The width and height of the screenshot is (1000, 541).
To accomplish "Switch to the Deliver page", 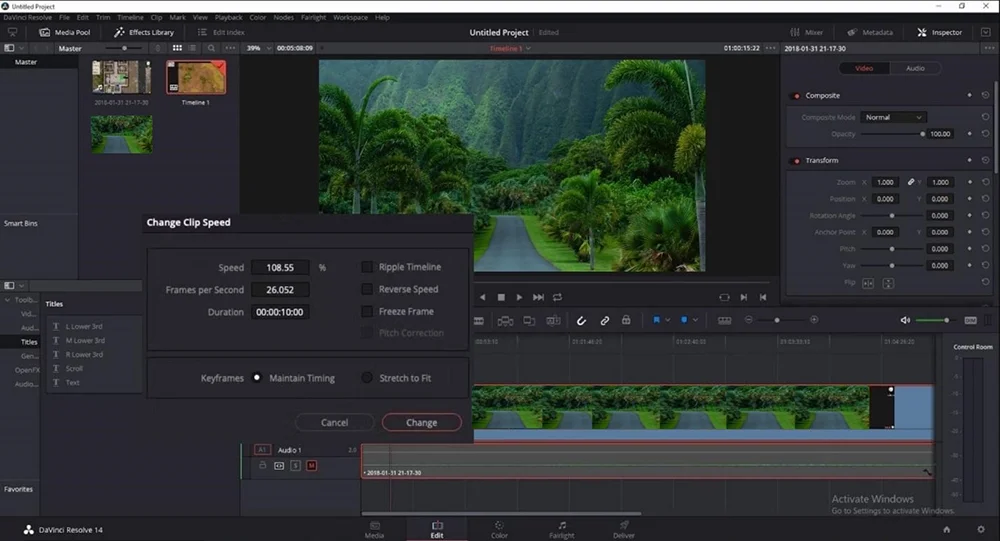I will pyautogui.click(x=624, y=530).
